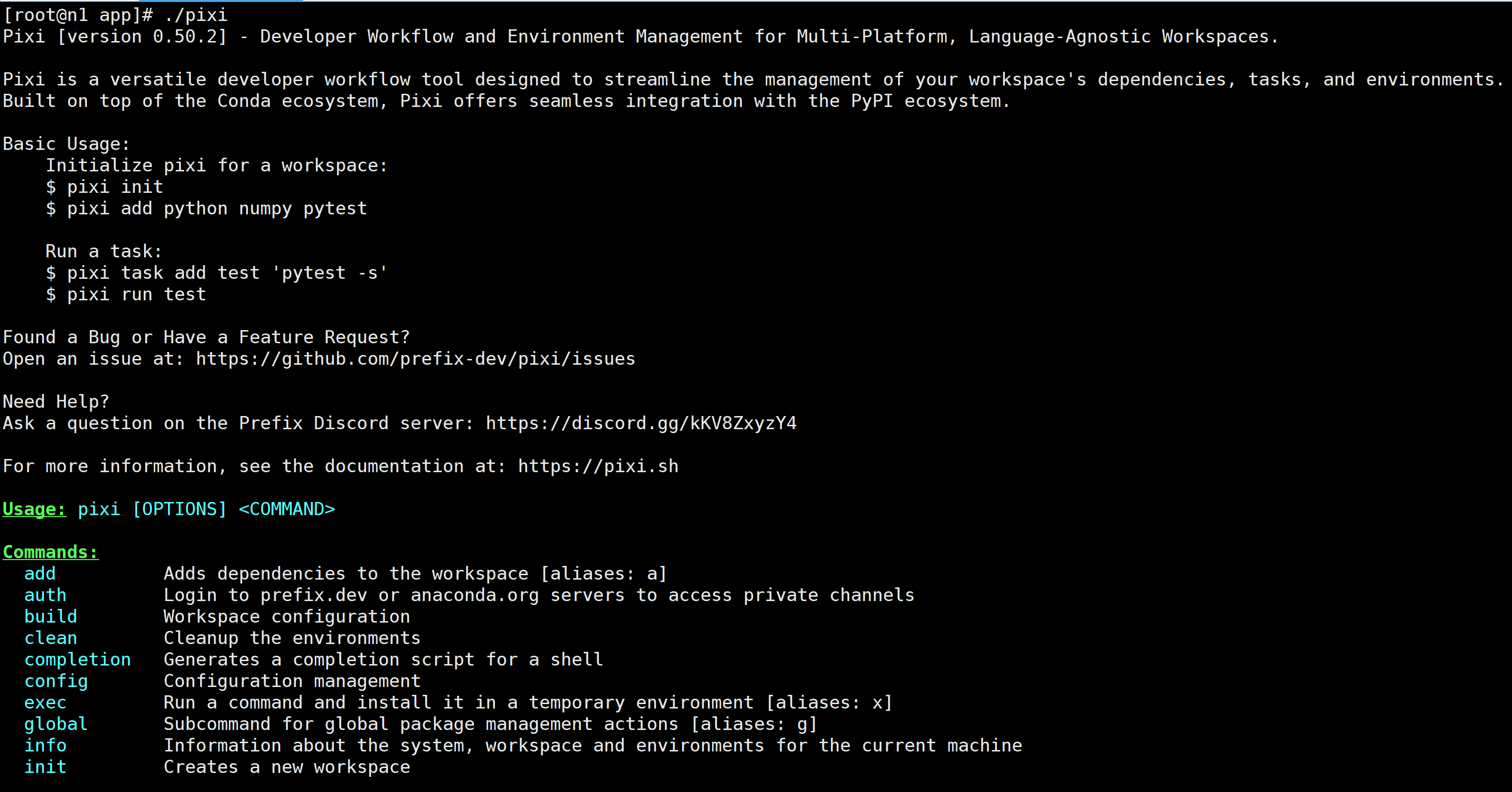Click the '<COMMAND>' placeholder in usage line
The height and width of the screenshot is (792, 1512).
(287, 509)
